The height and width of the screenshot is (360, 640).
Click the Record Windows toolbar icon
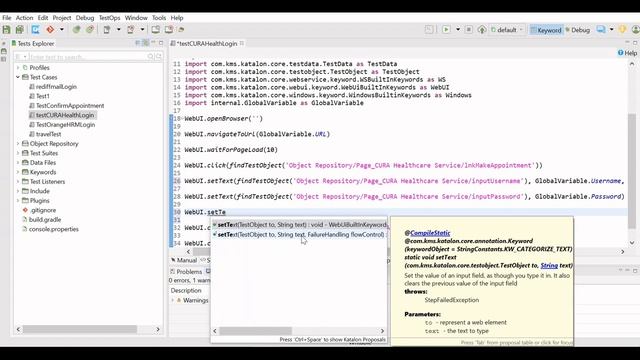169,29
